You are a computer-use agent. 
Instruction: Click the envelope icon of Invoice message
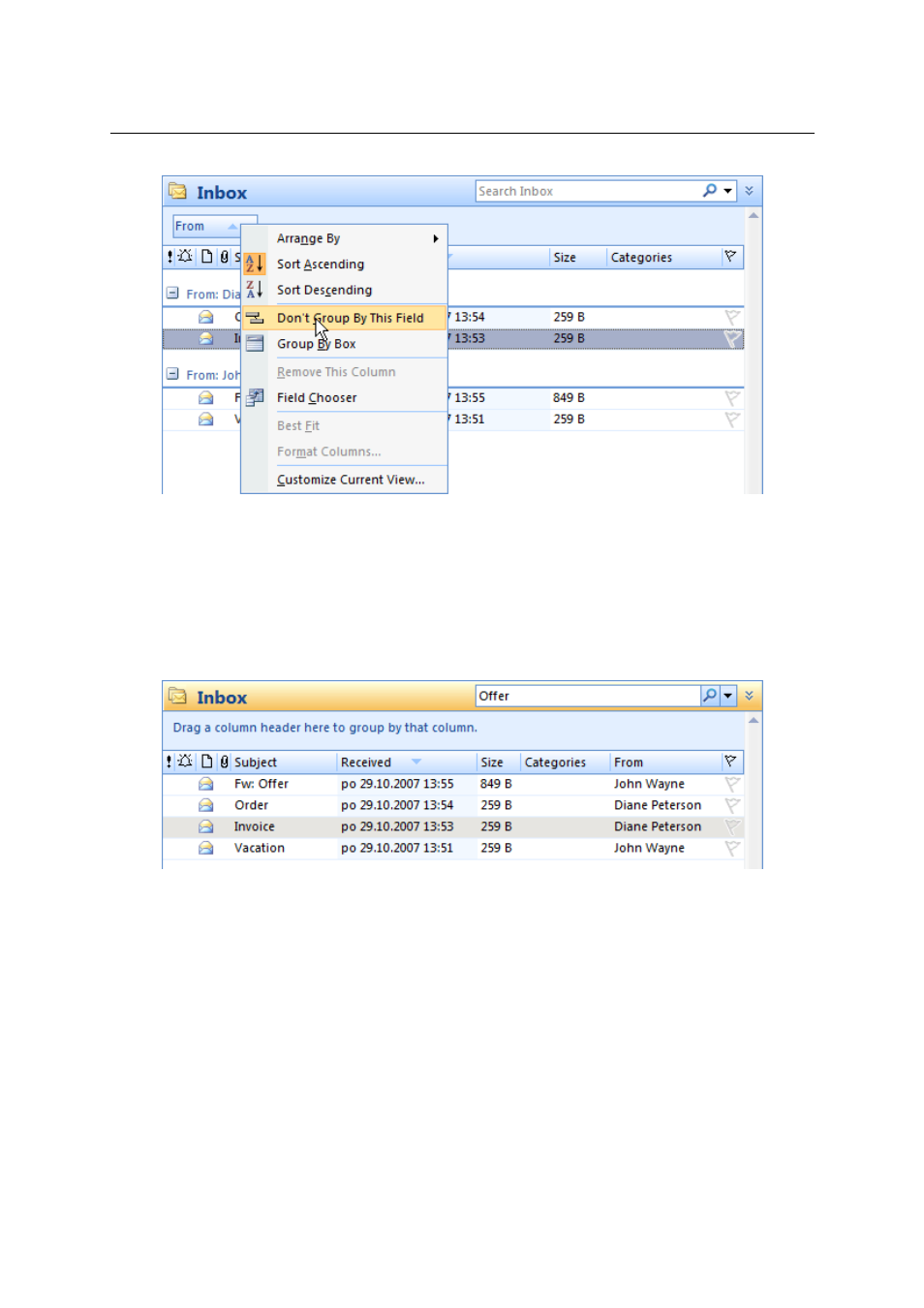click(x=205, y=826)
